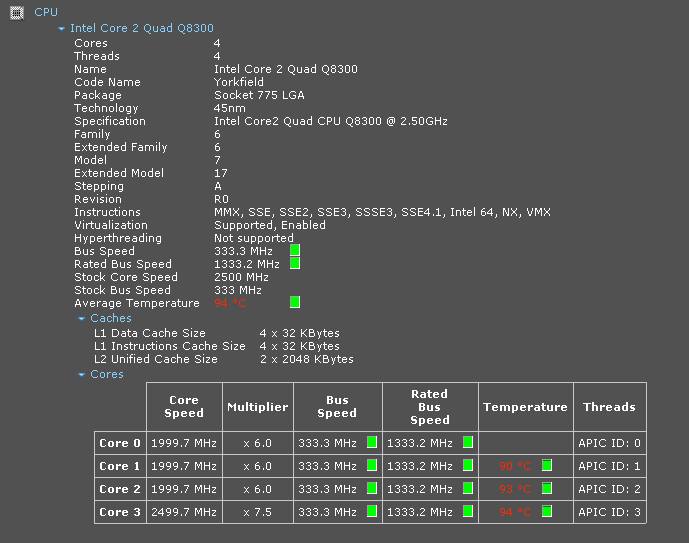Click green graph indicator next to Bus Speed 333.3 MHz
This screenshot has width=689, height=543.
[295, 250]
